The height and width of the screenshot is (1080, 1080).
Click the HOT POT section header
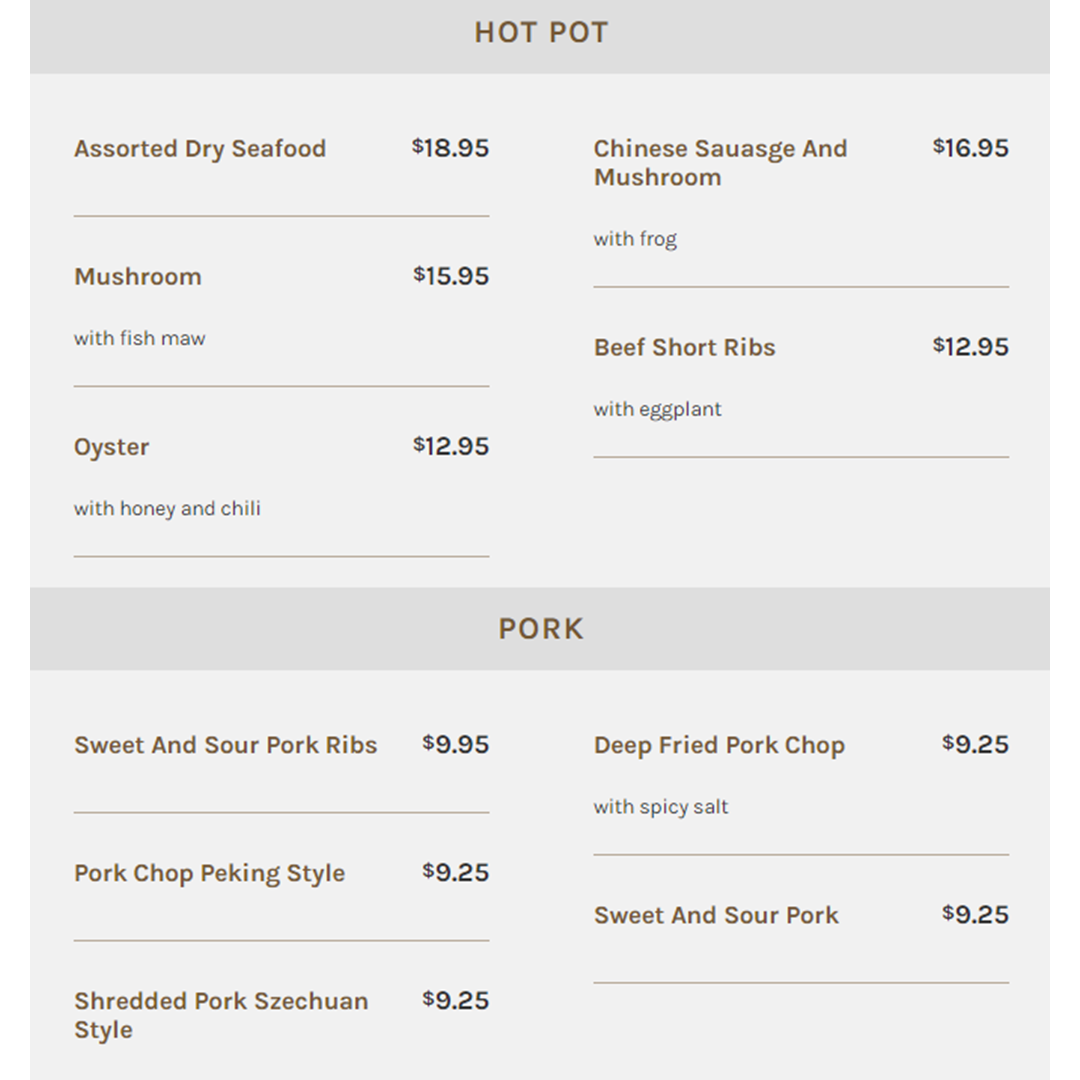541,32
